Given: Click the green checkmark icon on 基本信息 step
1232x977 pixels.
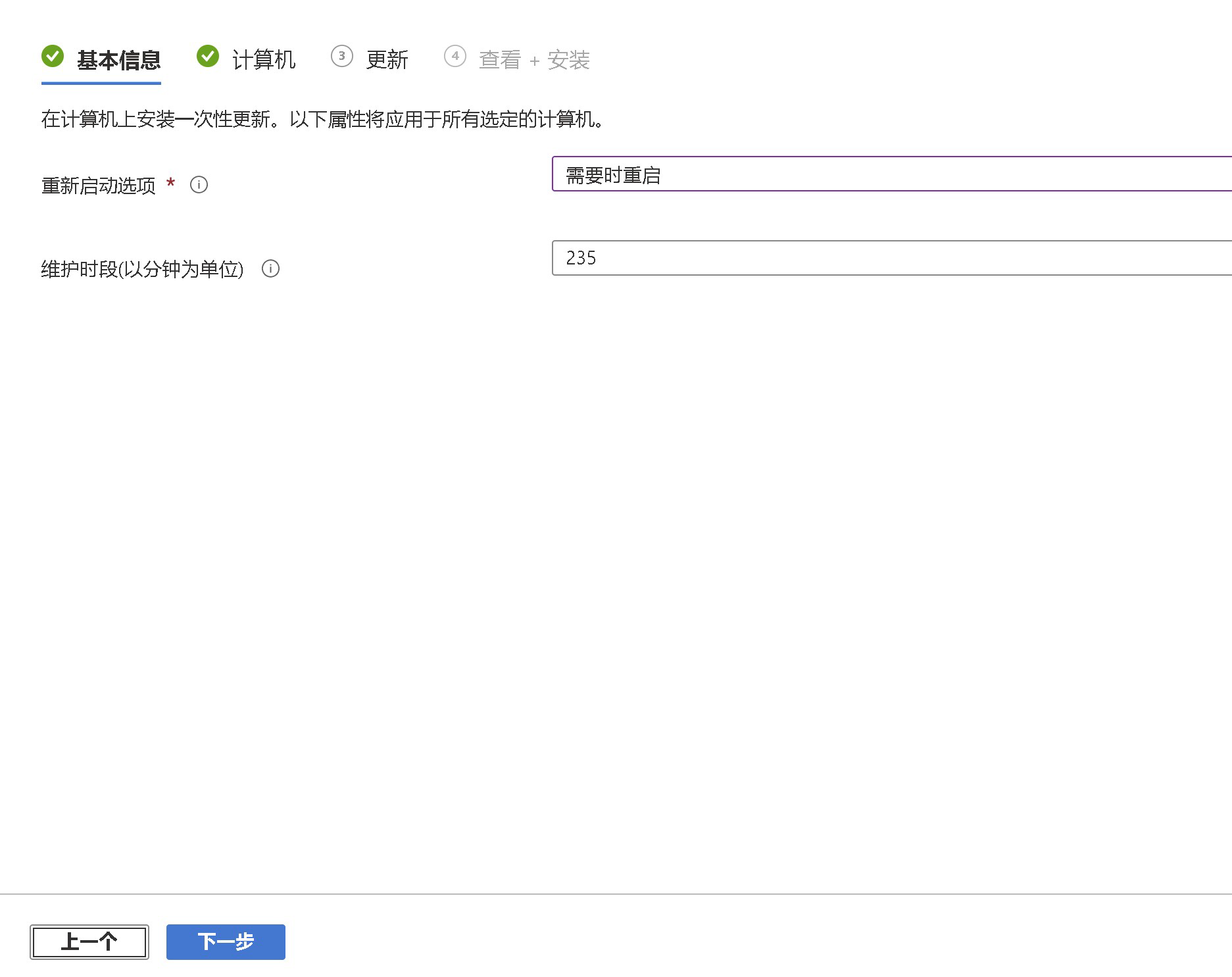Looking at the screenshot, I should coord(54,58).
